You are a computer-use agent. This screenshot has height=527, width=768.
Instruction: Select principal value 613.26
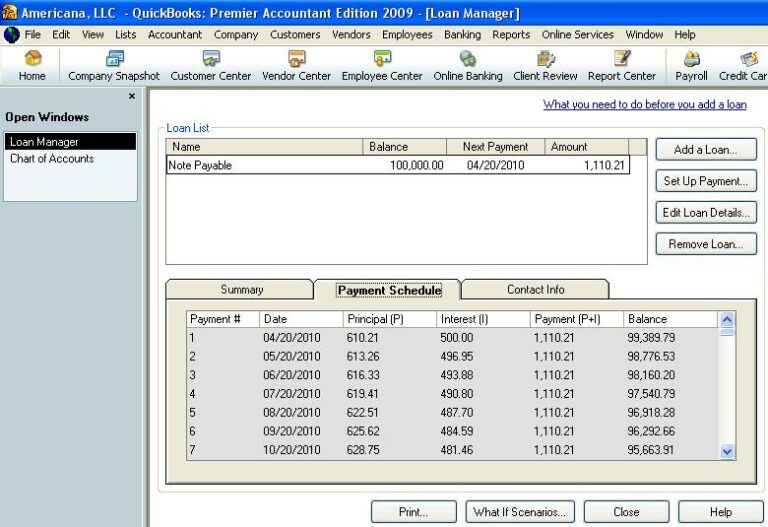pos(363,356)
